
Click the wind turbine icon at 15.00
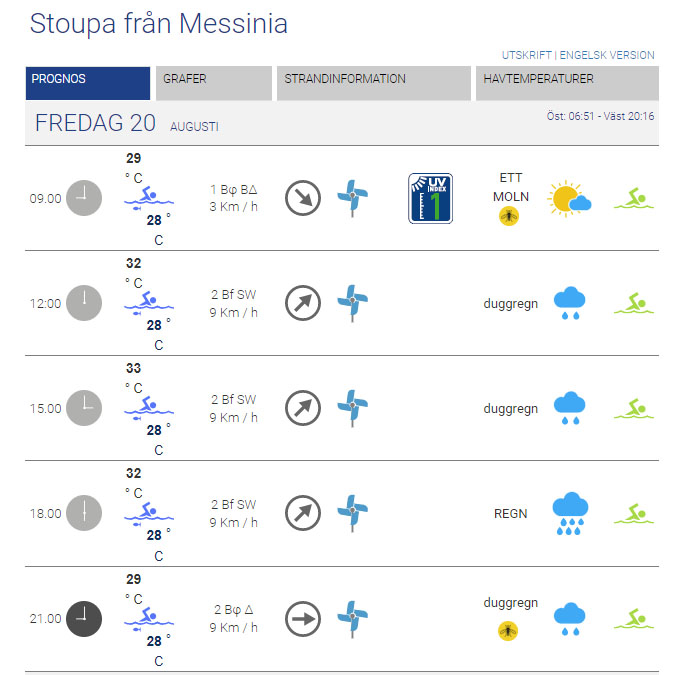click(353, 408)
